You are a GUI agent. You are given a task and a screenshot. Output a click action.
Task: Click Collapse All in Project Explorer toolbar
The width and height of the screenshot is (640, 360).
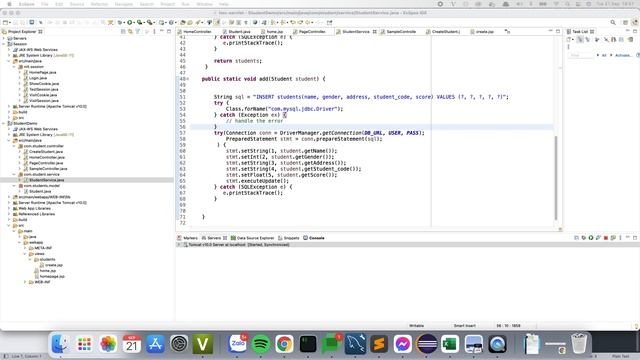click(123, 31)
